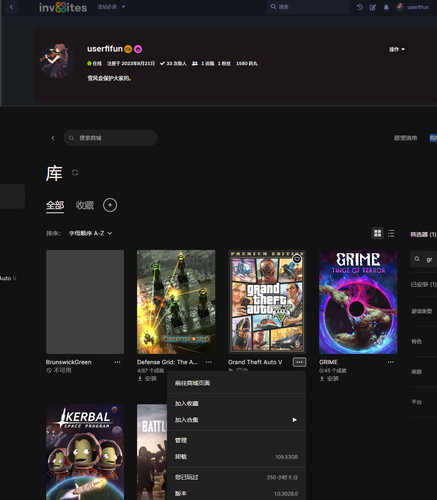This screenshot has width=437, height=500.
Task: Open the history clock icon in top bar
Action: click(x=360, y=7)
